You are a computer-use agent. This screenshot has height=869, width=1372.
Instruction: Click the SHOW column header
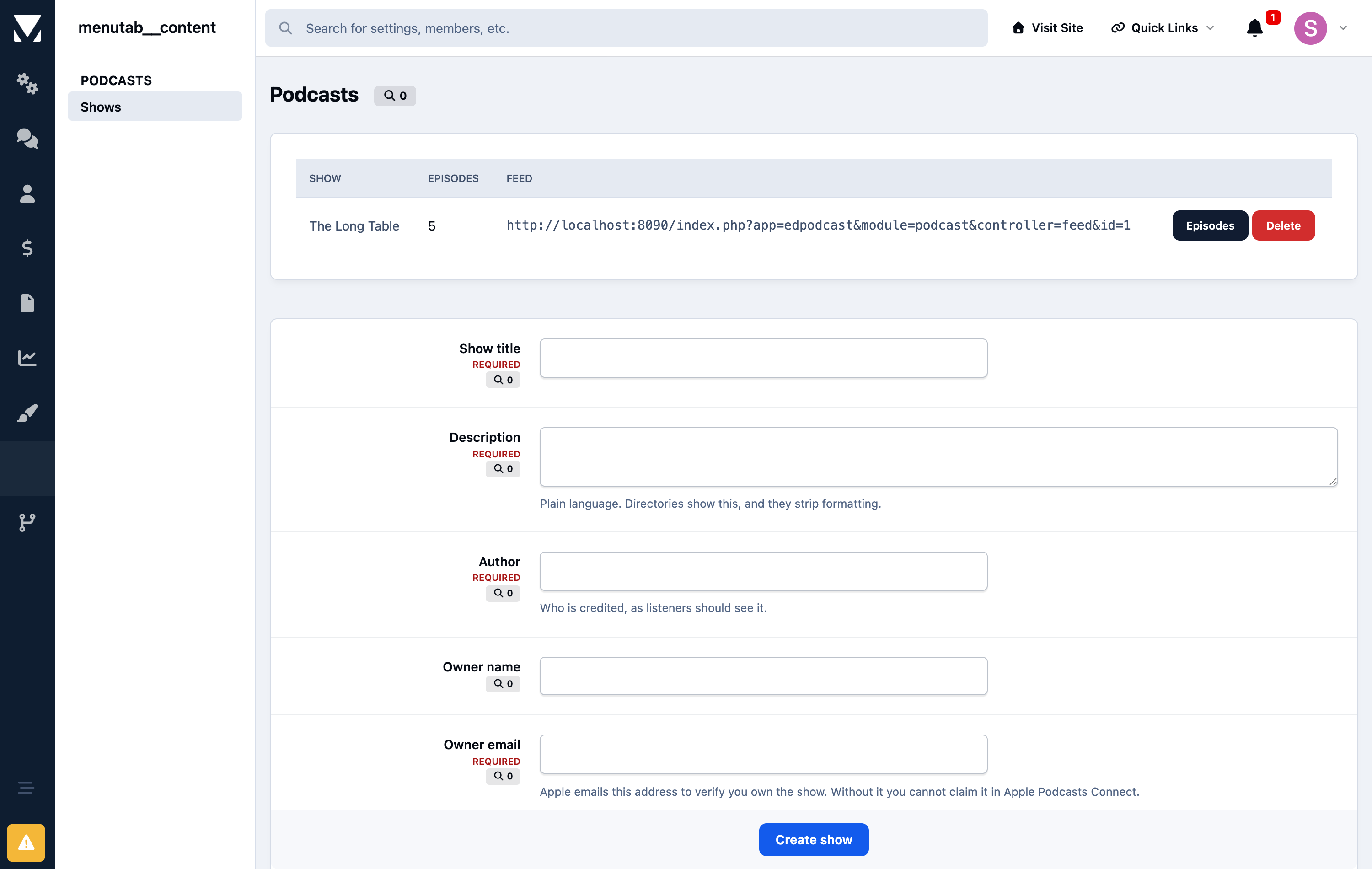coord(325,178)
